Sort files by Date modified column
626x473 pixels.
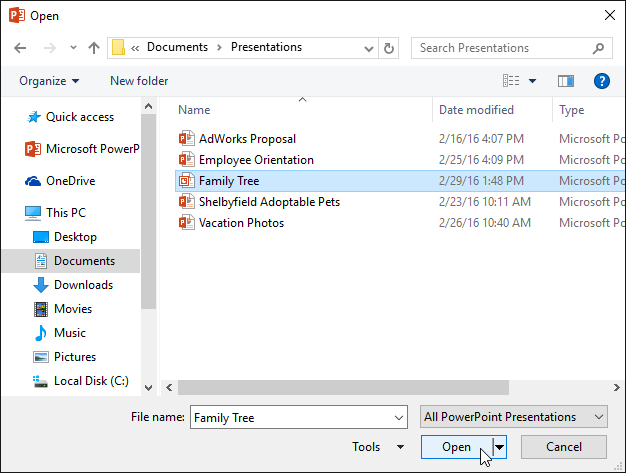pyautogui.click(x=476, y=110)
